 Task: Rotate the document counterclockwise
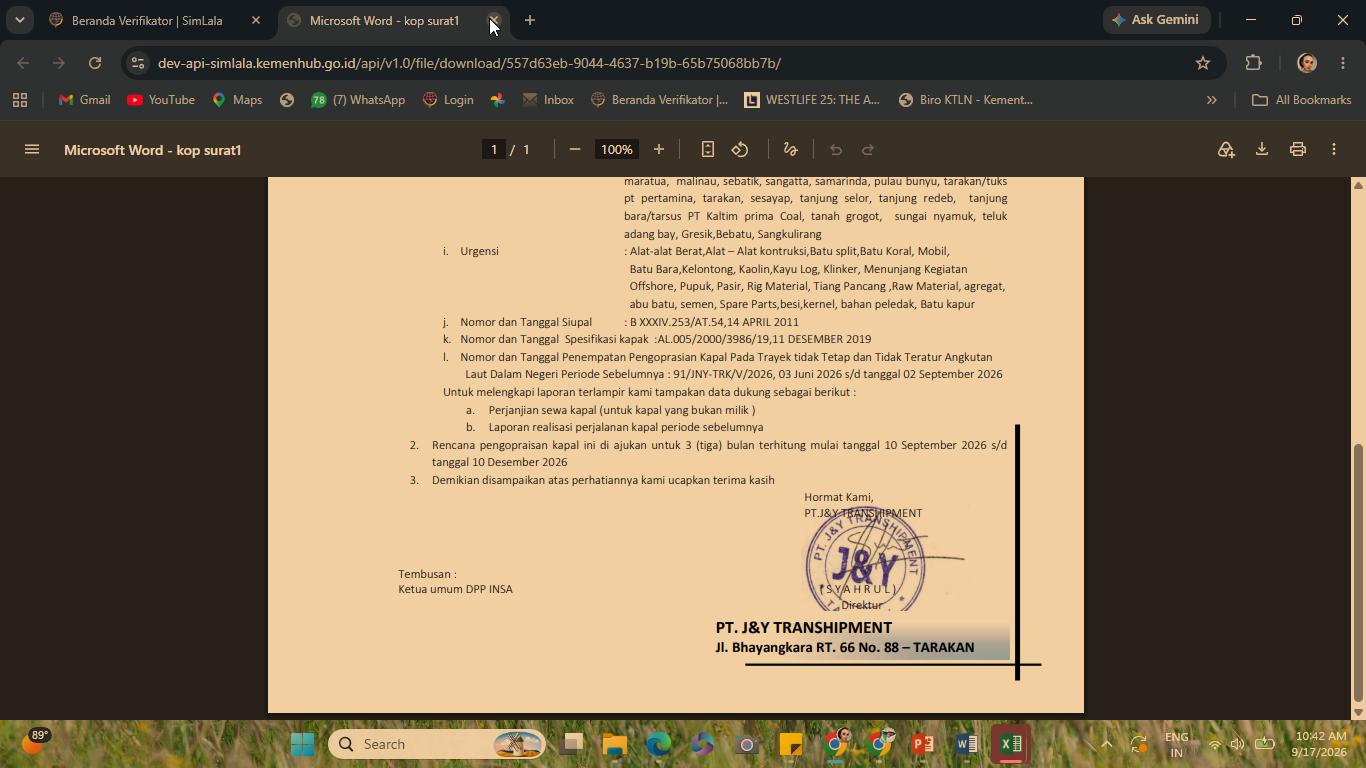pos(740,149)
